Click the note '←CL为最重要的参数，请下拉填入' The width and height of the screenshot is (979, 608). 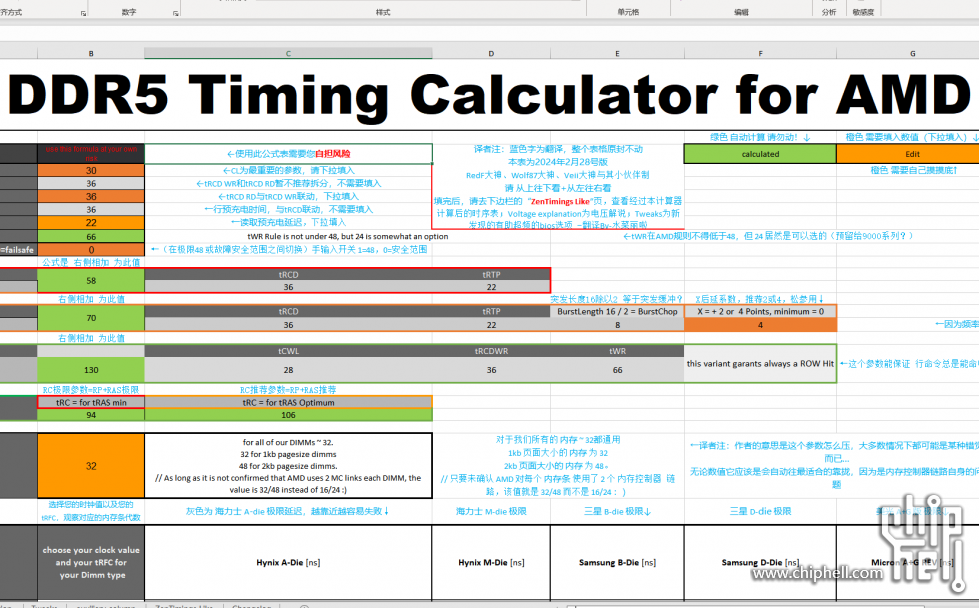tap(288, 170)
